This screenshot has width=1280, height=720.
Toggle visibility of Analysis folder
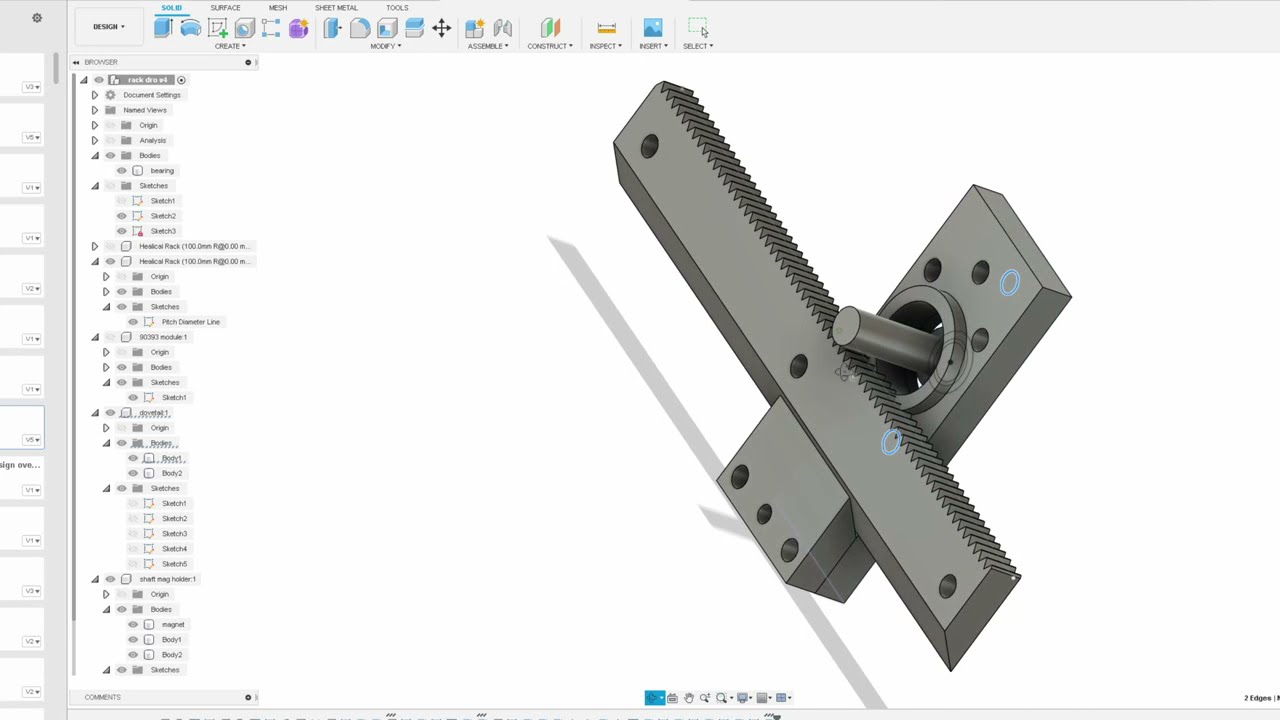110,141
